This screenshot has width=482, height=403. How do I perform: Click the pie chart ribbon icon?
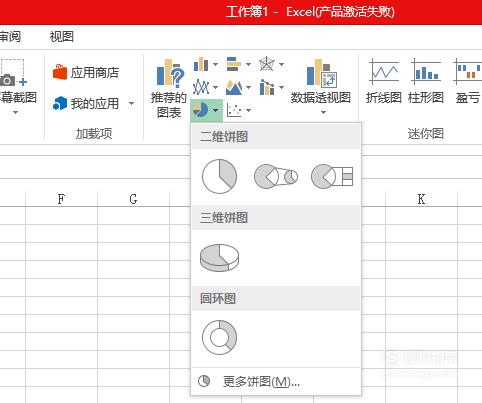click(201, 110)
